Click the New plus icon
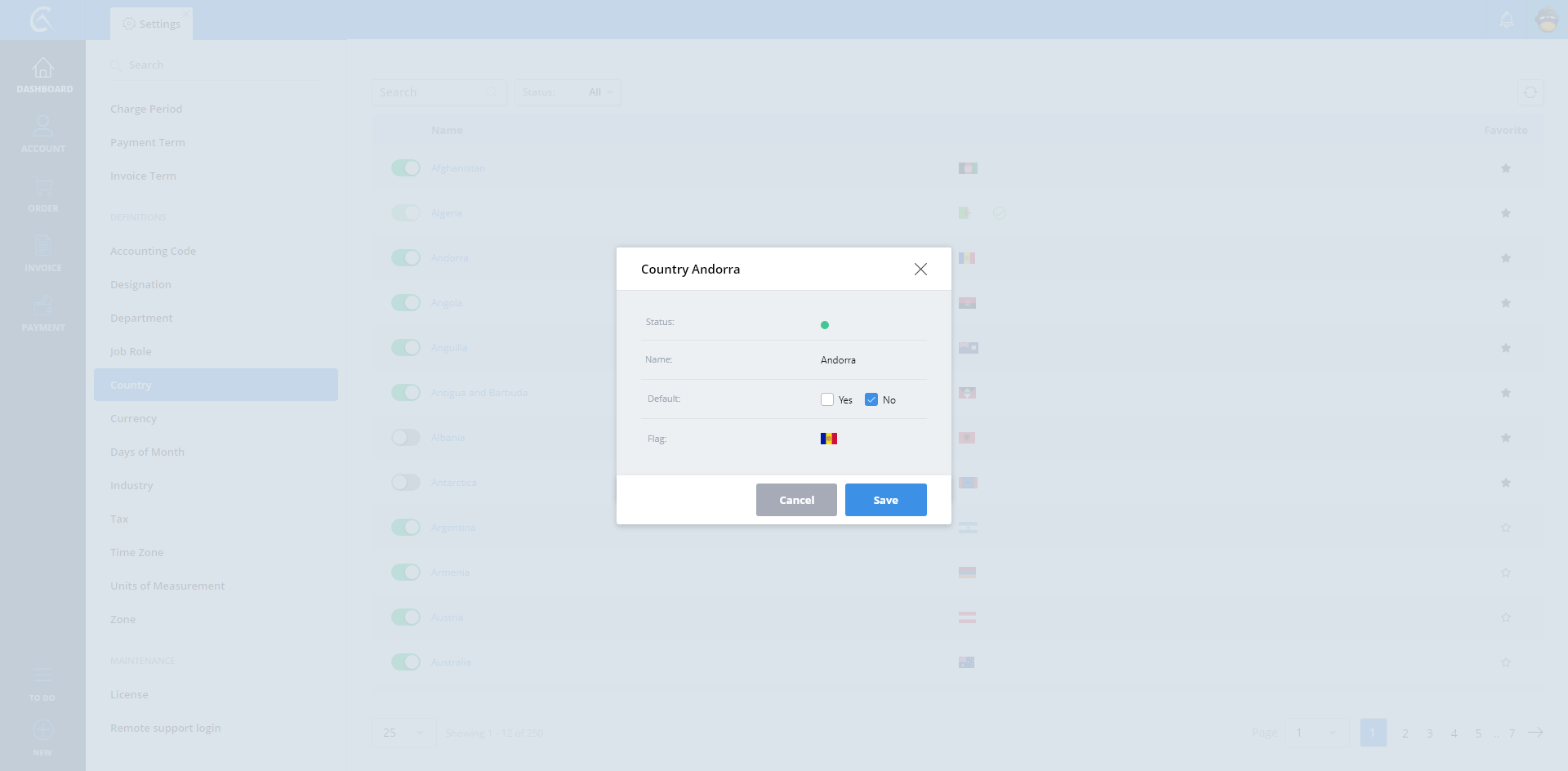 click(42, 730)
